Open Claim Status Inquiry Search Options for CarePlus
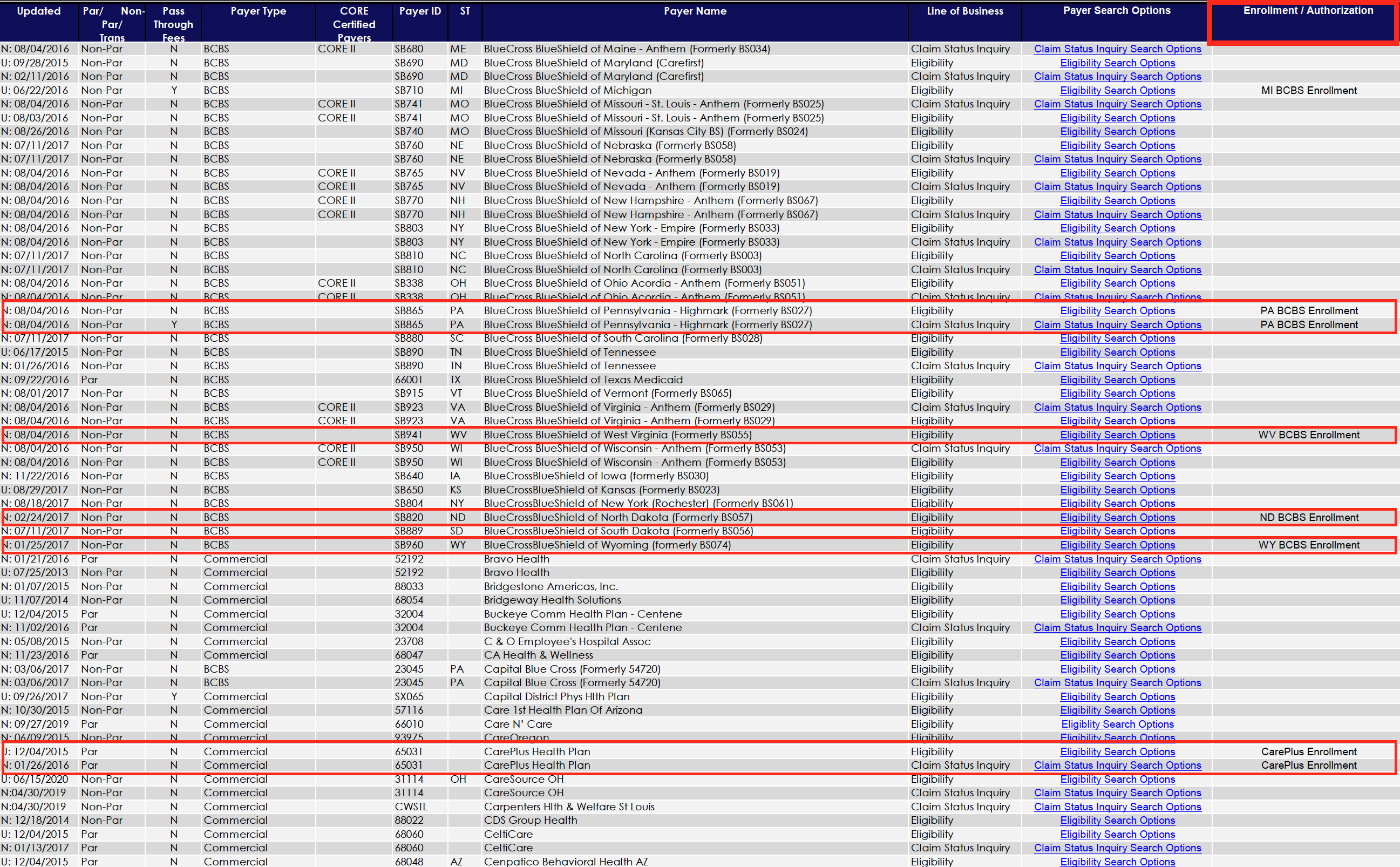1400x867 pixels. click(x=1117, y=765)
